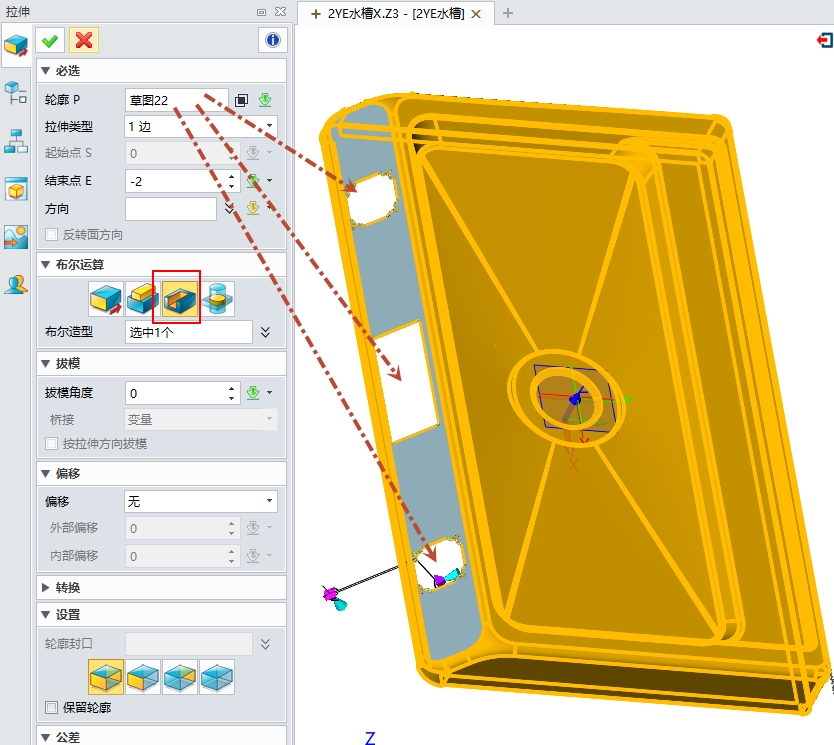Open the user role sidebar icon
The image size is (834, 745).
tap(16, 284)
